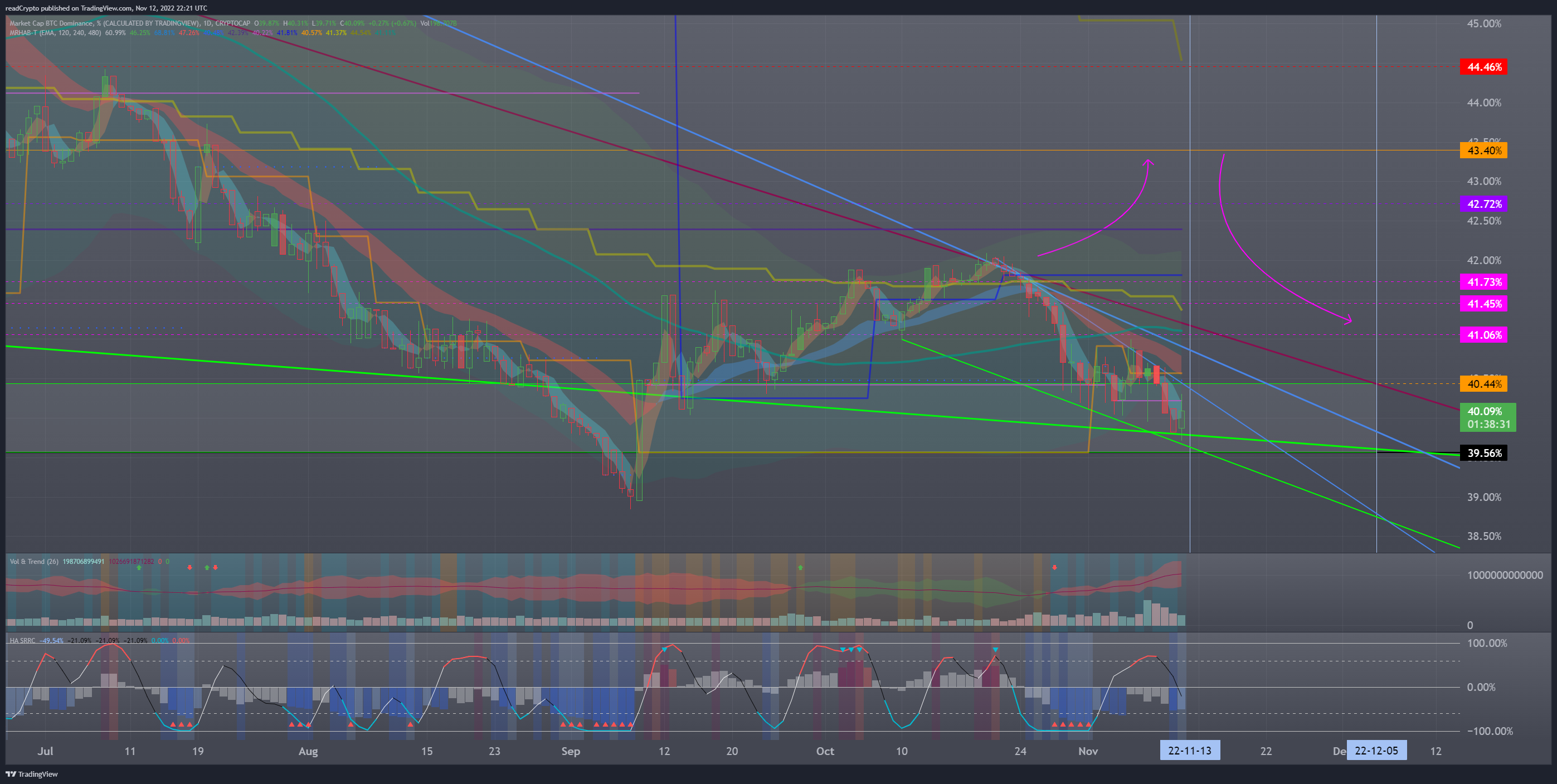Click the C40.09% close value in header
Image resolution: width=1557 pixels, height=784 pixels.
click(351, 23)
